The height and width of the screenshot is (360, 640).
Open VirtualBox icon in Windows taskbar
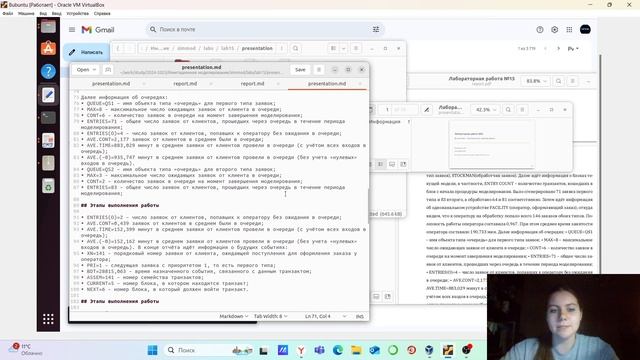coord(429,350)
